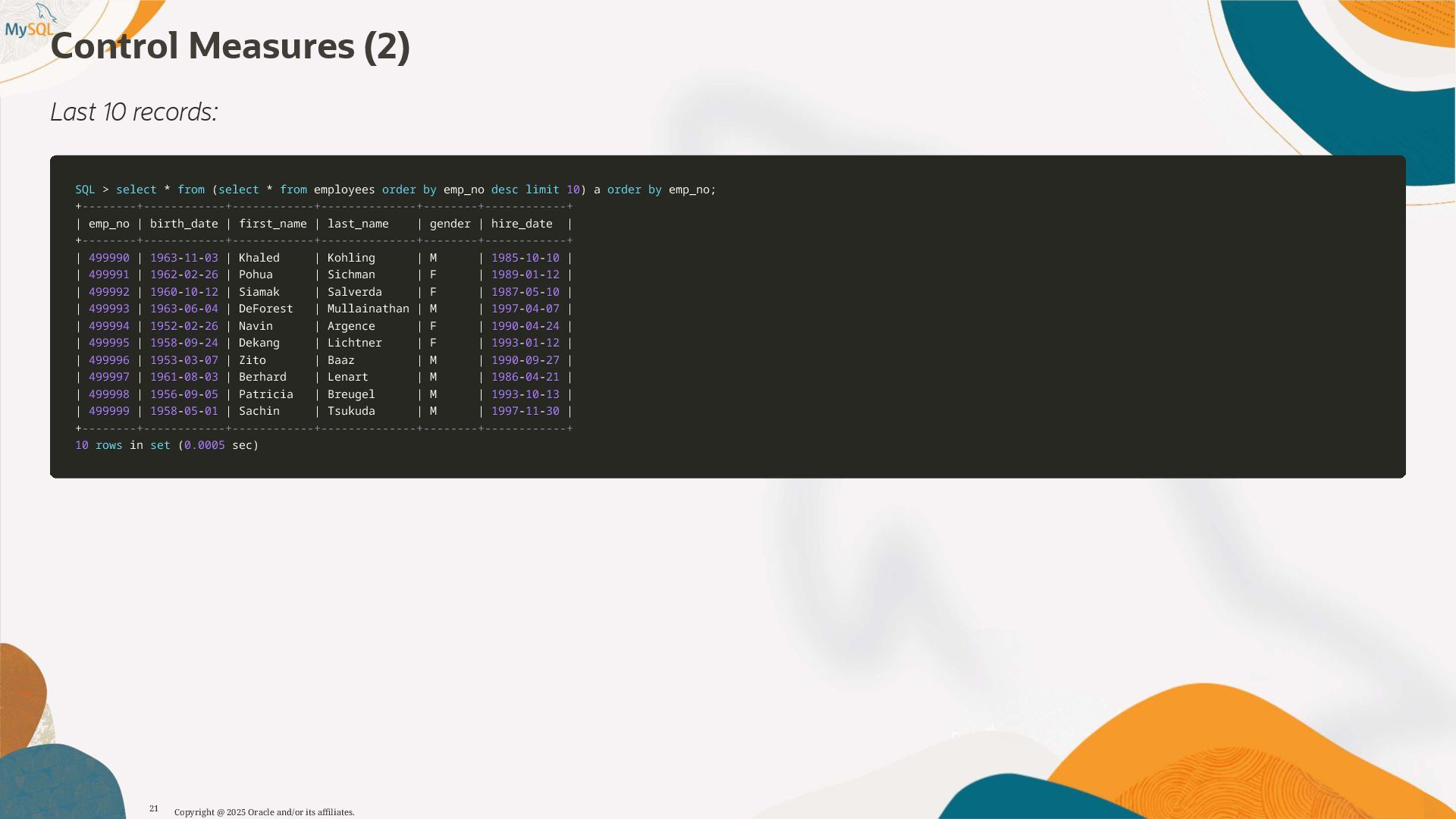1456x819 pixels.
Task: Click the name Mullainathan in the table
Action: [x=368, y=309]
